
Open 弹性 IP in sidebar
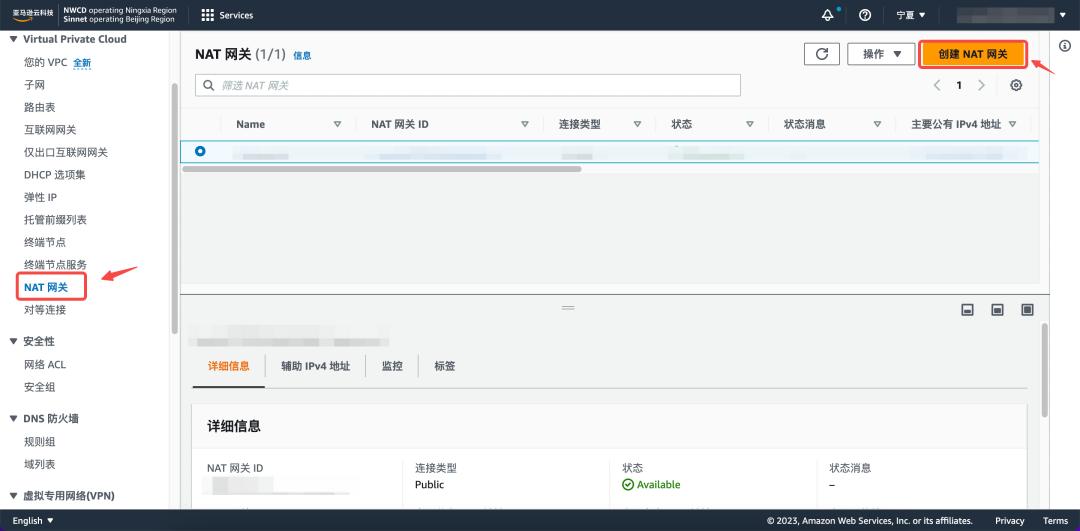point(40,198)
